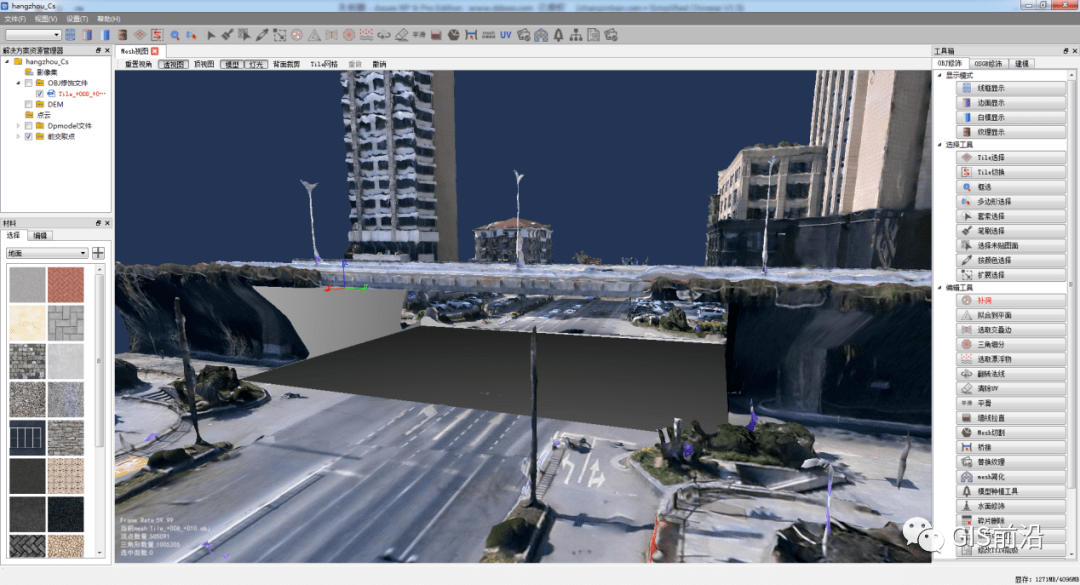This screenshot has height=585, width=1080.
Task: Choose the 笔刷选择 brush selection tool
Action: coord(1010,231)
